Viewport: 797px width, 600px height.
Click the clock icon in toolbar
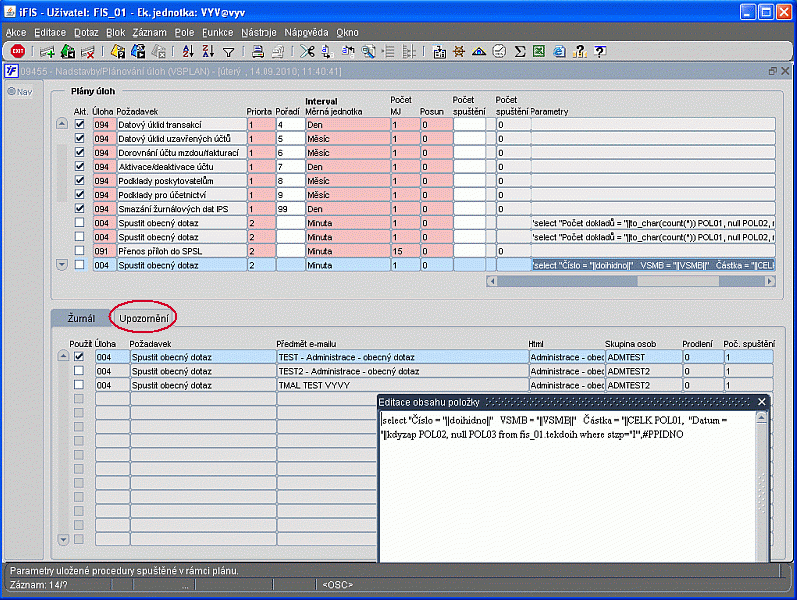point(499,51)
